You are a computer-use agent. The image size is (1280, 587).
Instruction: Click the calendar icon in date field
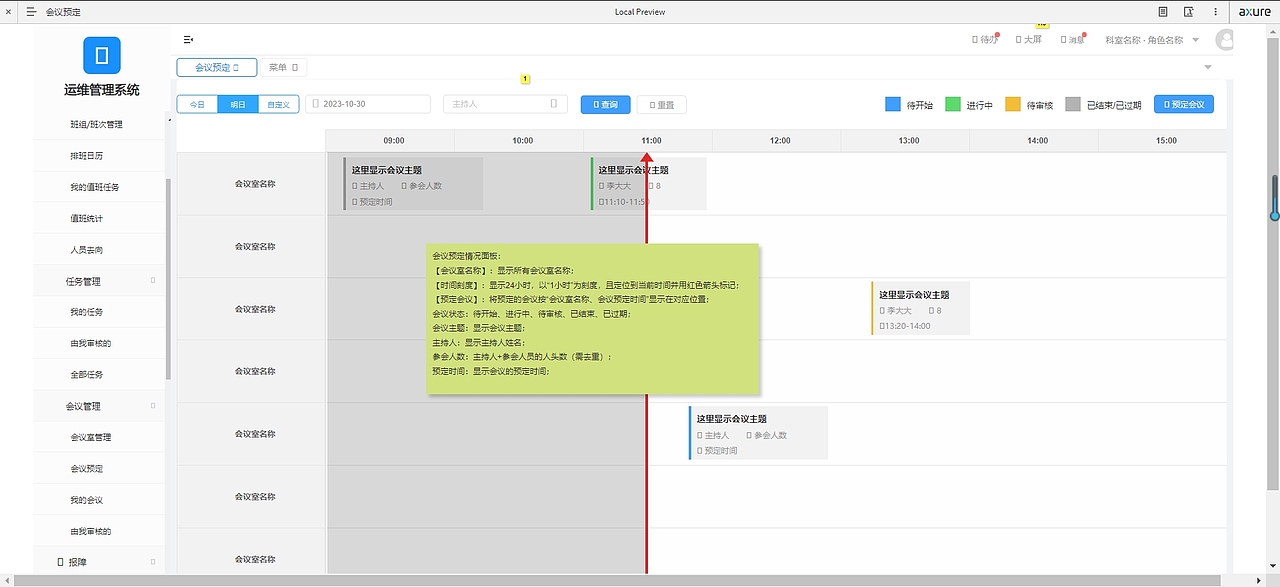315,104
